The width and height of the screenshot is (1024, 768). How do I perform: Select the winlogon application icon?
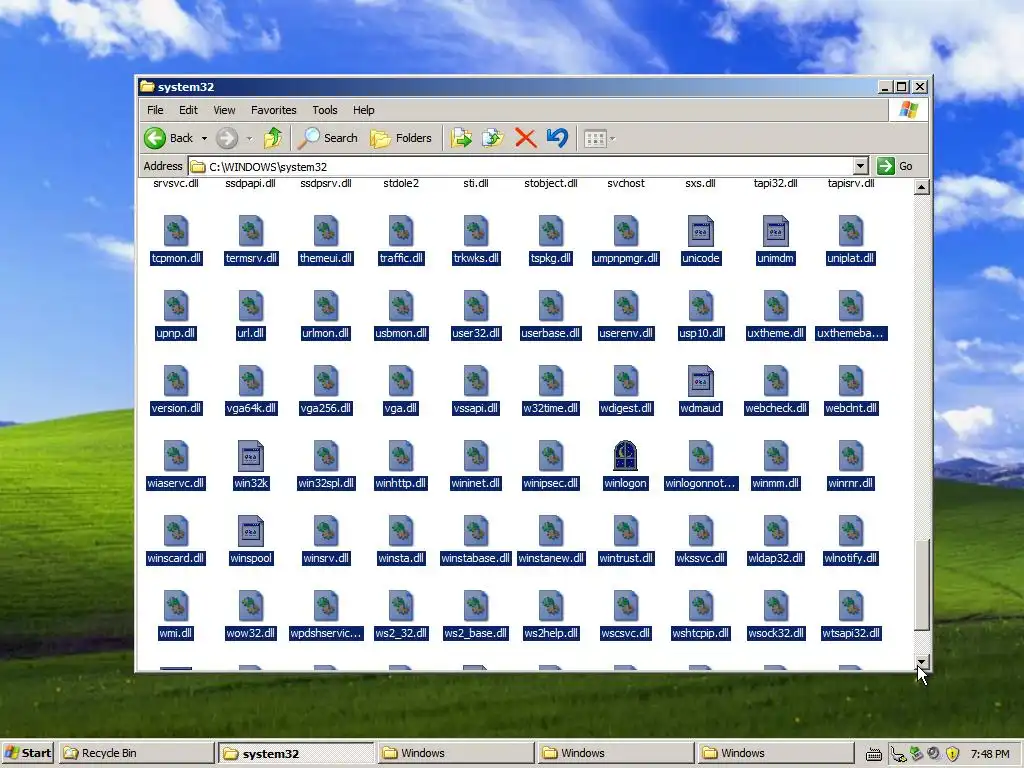626,455
